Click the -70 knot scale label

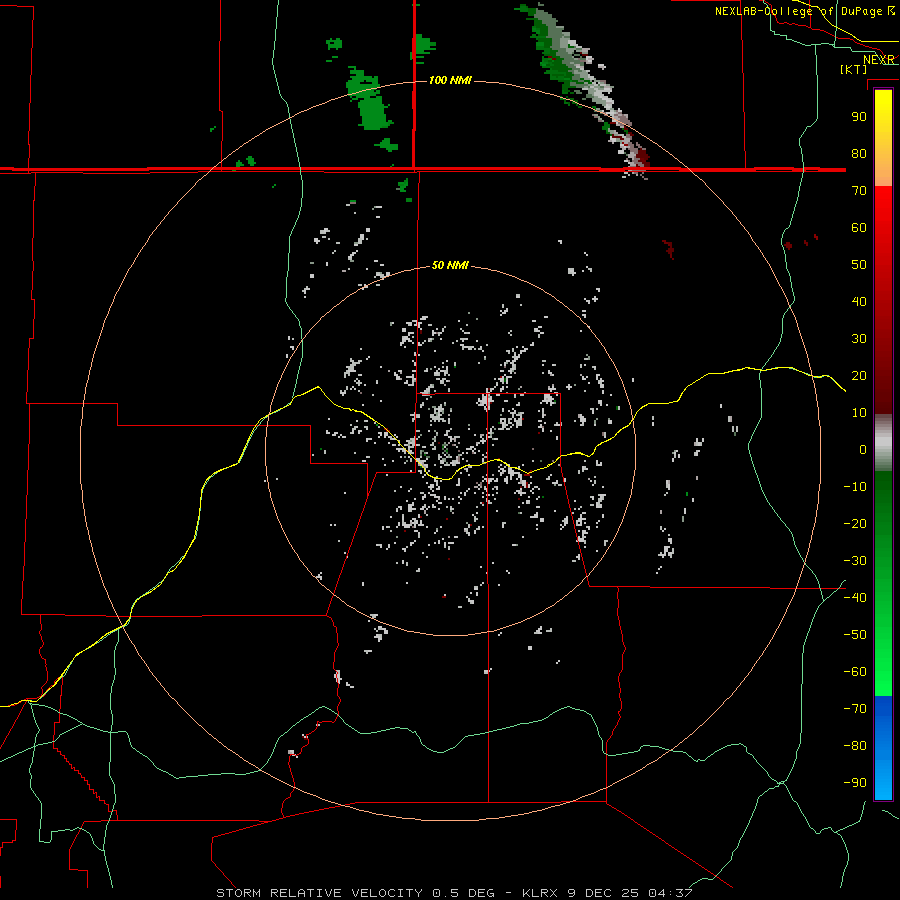coord(855,709)
